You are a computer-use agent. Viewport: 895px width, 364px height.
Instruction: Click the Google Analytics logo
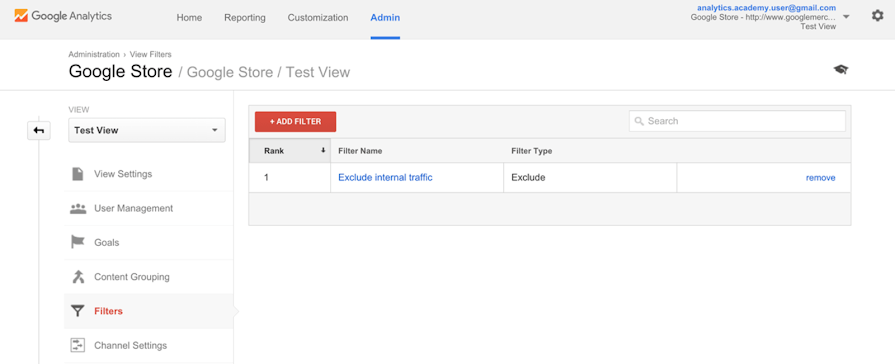click(63, 17)
